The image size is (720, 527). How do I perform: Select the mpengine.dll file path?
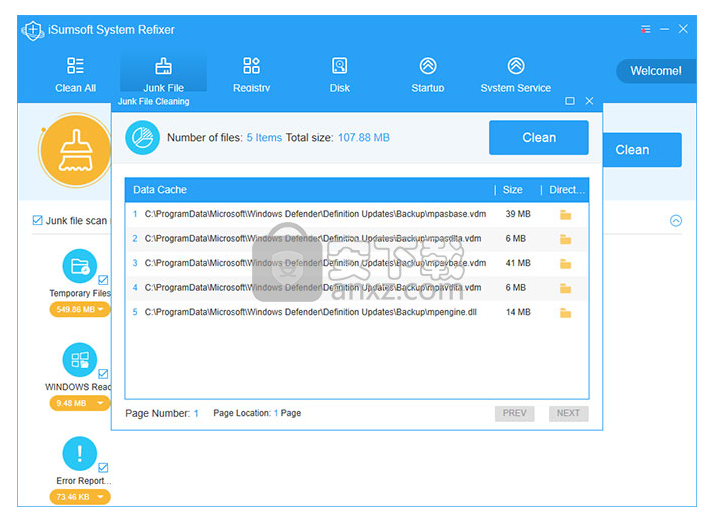click(x=311, y=312)
